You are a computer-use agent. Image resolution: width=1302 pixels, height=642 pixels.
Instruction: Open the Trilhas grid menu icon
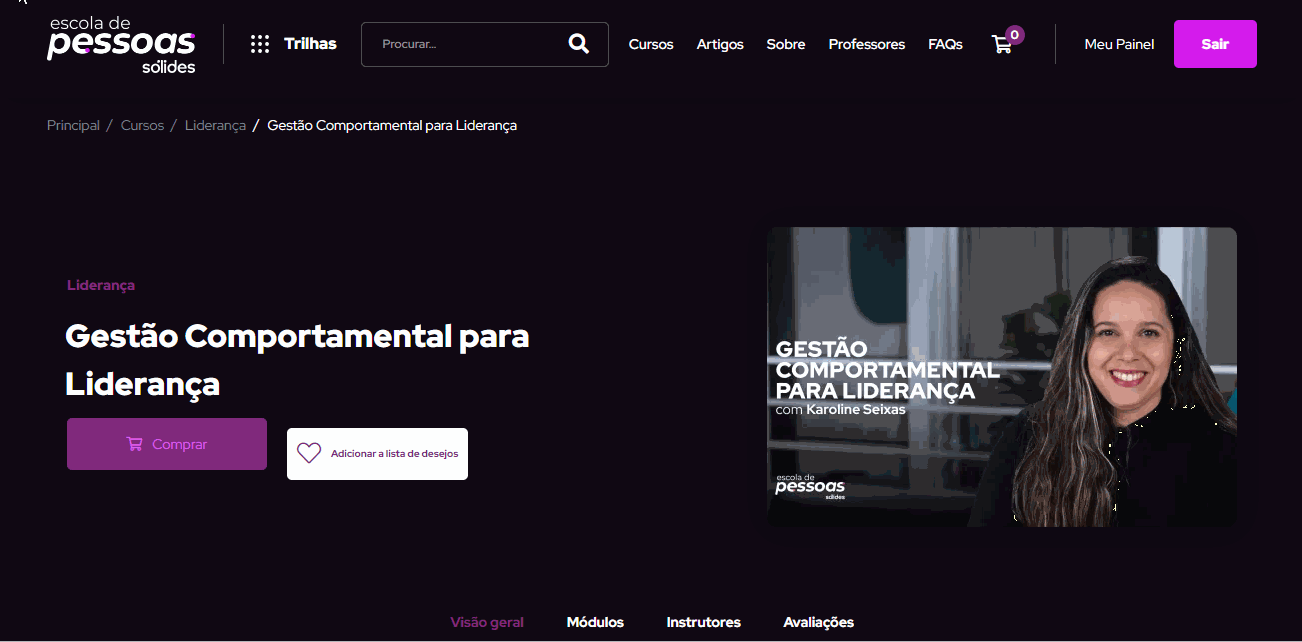[260, 44]
